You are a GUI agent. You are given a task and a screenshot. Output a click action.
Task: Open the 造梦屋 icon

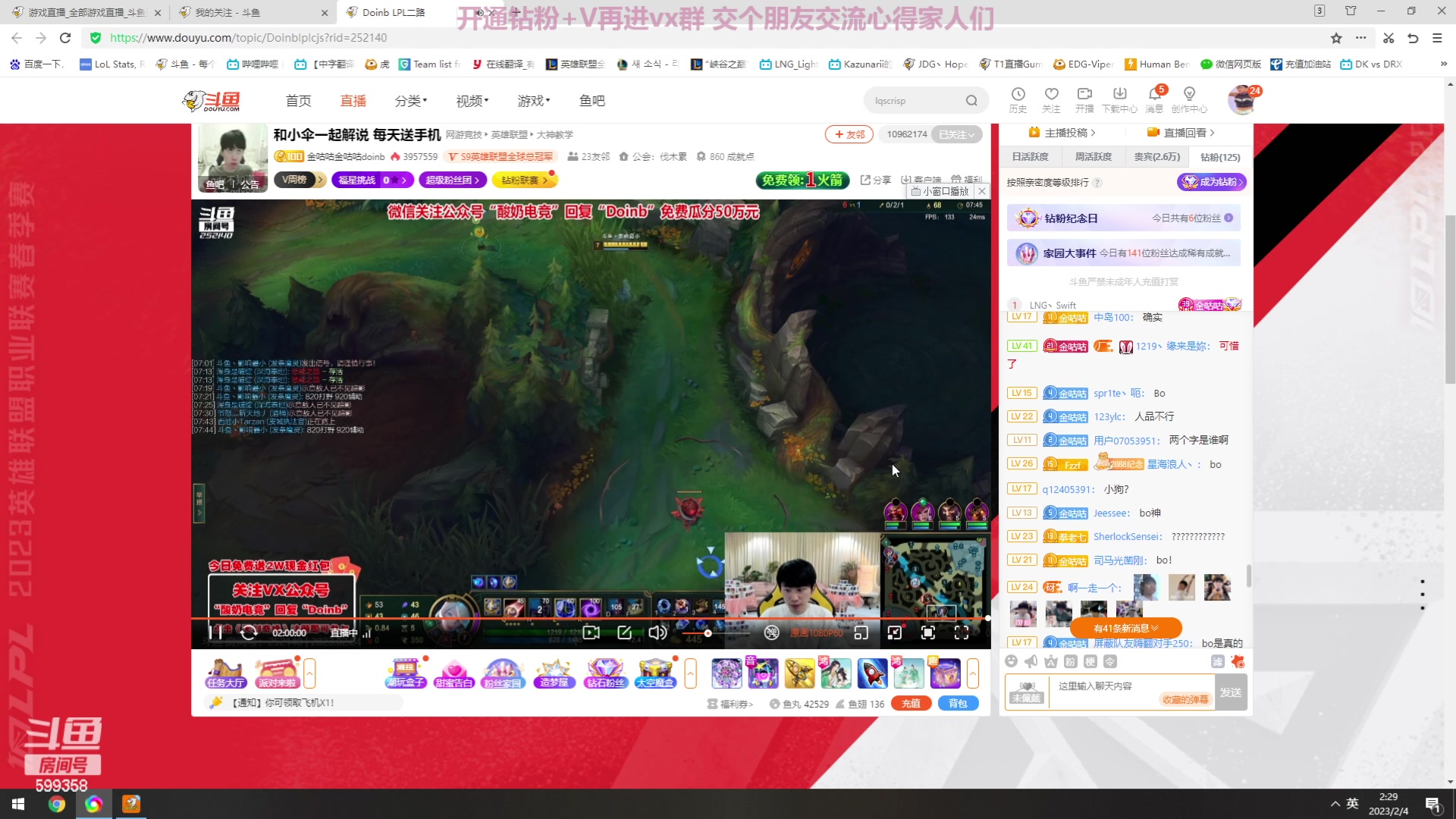click(x=554, y=673)
